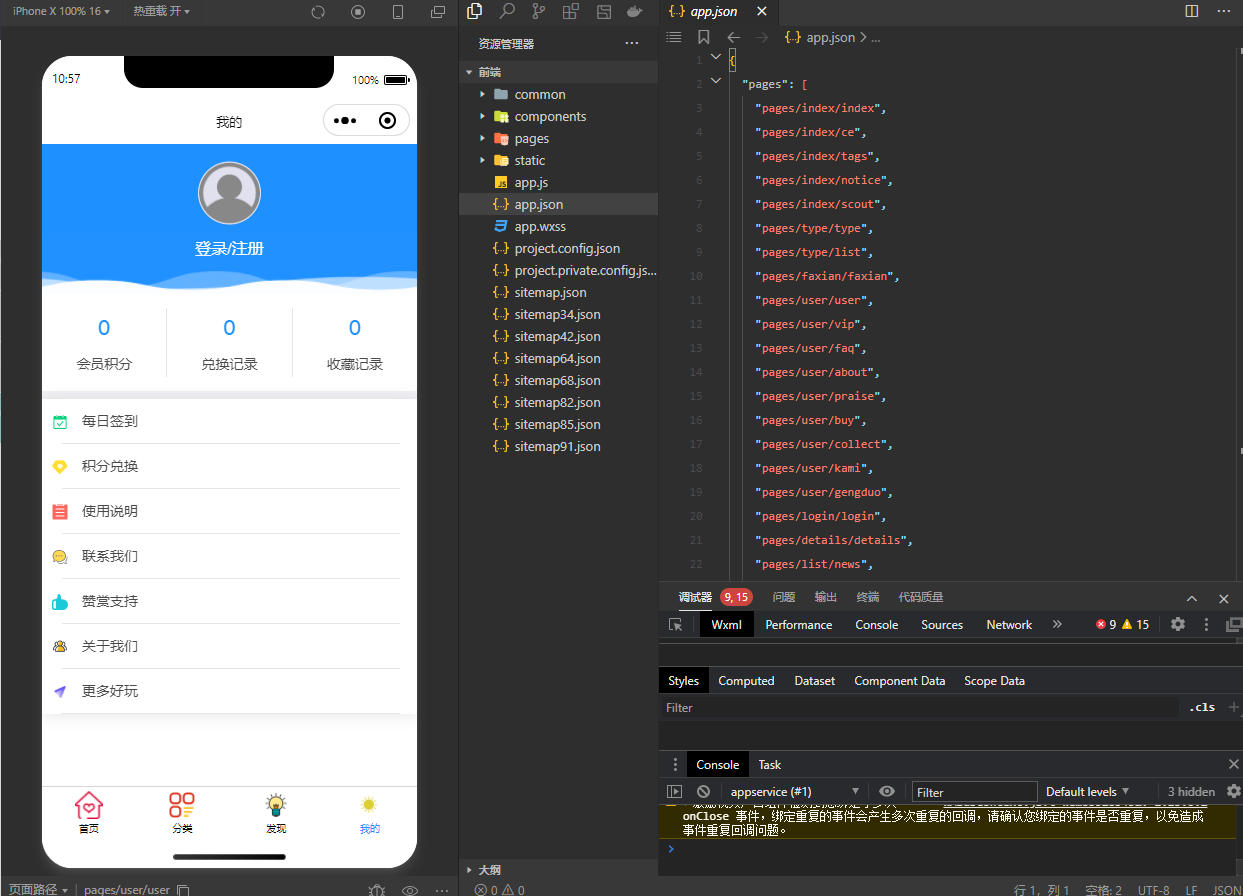Toggle the console live expression eye icon
This screenshot has height=896, width=1243.
pyautogui.click(x=887, y=792)
